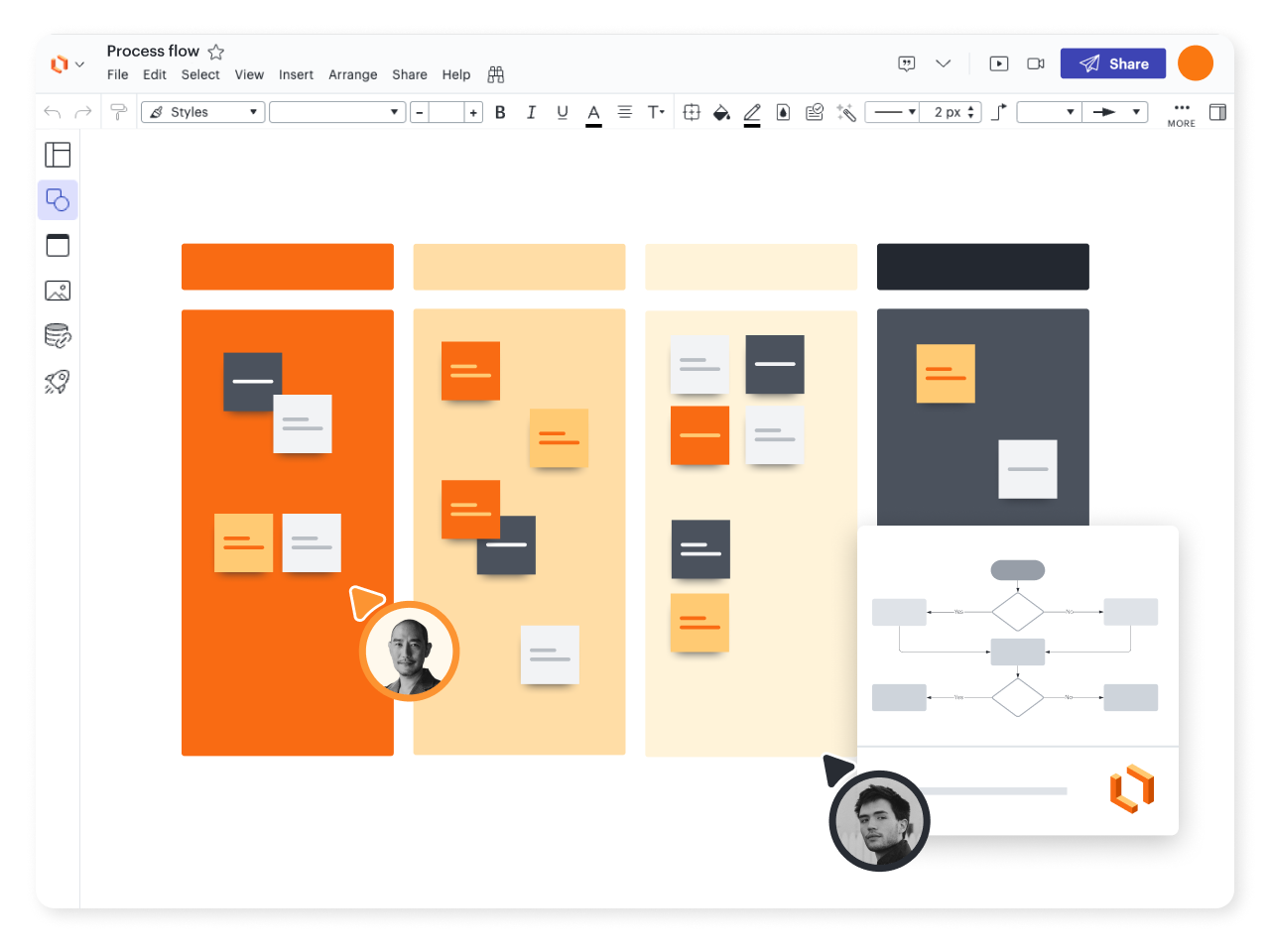Image resolution: width=1270 pixels, height=952 pixels.
Task: Open the Shapes panel in left sidebar
Action: 58,200
